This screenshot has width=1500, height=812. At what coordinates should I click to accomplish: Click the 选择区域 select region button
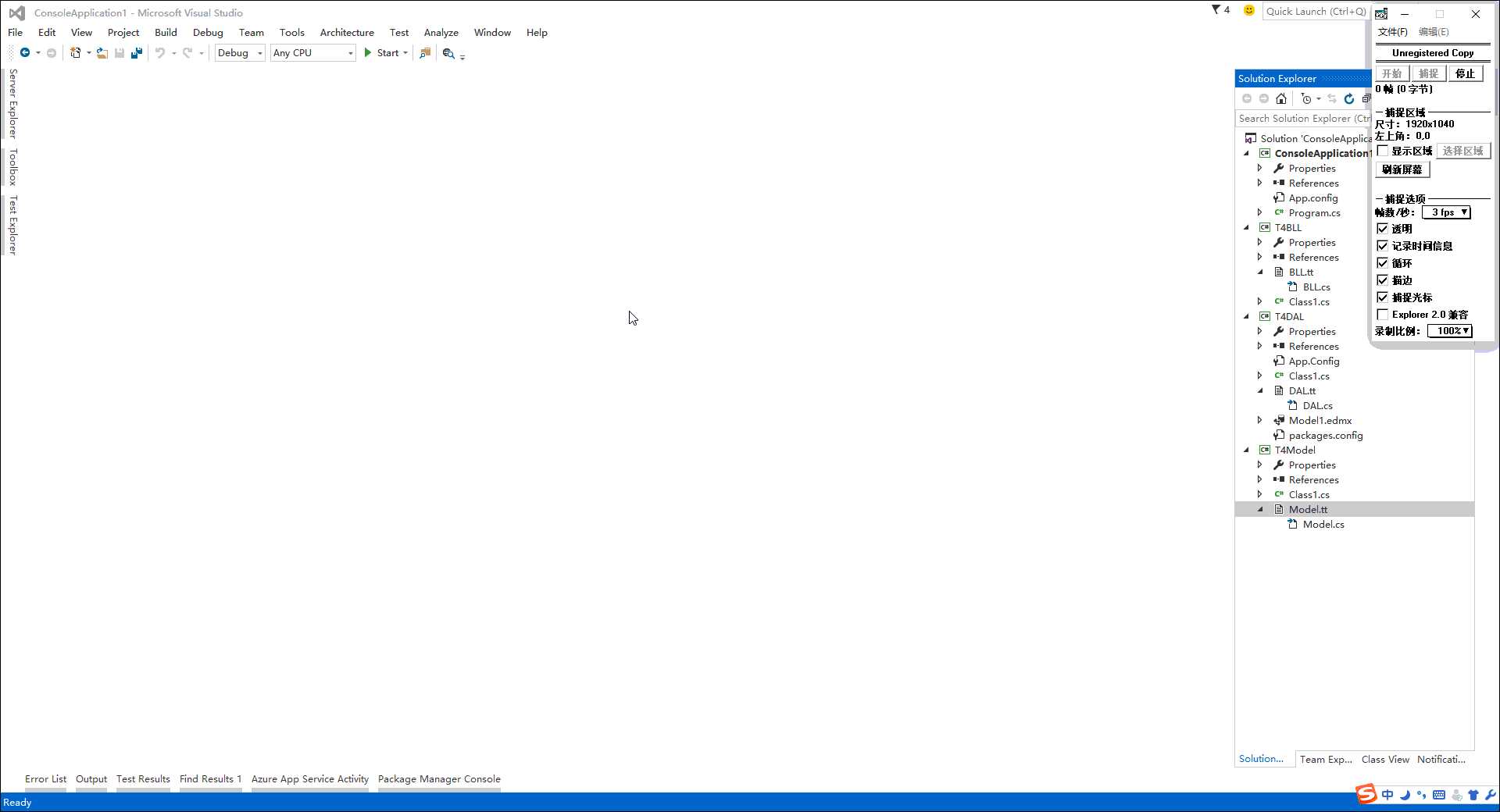coord(1463,151)
